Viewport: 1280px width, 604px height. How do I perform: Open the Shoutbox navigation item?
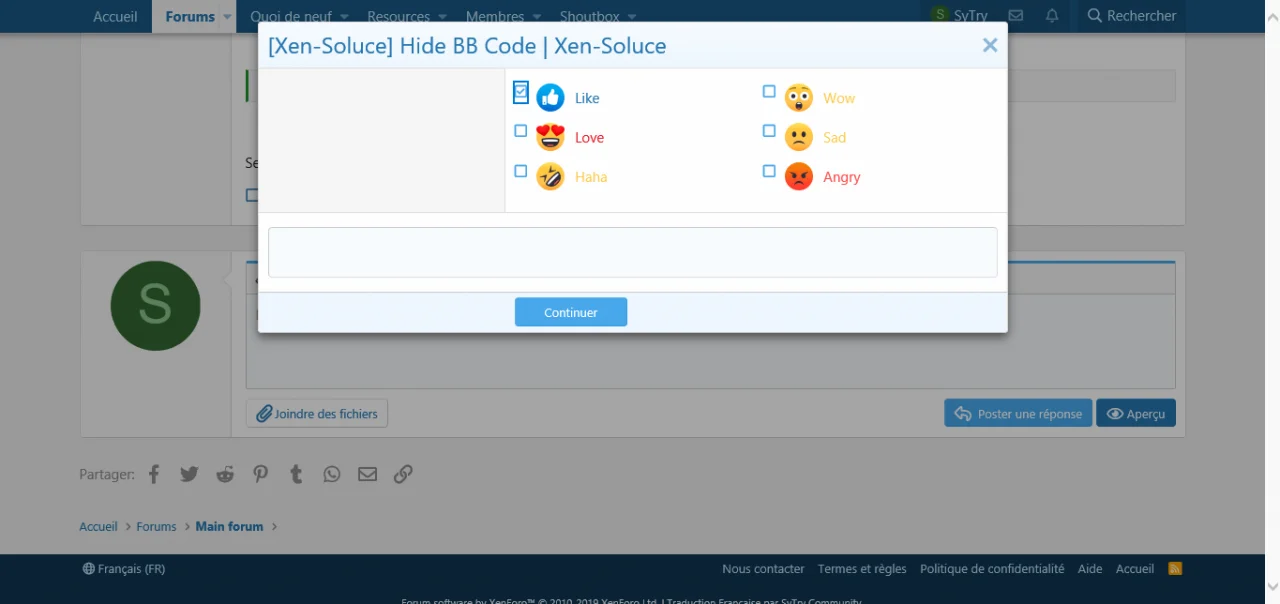(x=589, y=17)
